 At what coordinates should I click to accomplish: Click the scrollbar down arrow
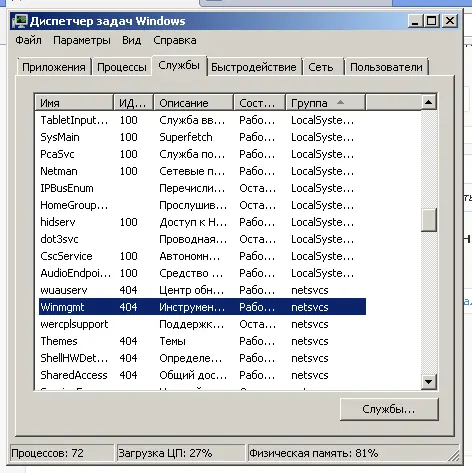(428, 382)
